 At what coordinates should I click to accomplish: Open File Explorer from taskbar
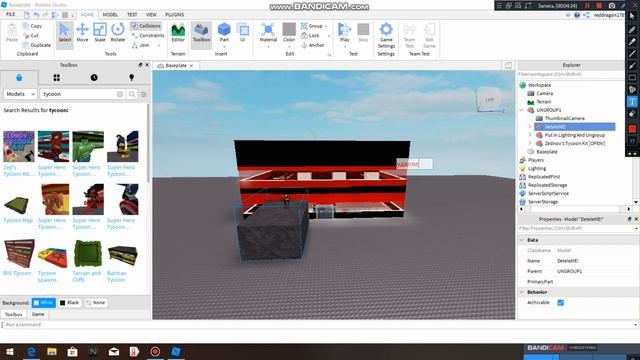(x=52, y=351)
